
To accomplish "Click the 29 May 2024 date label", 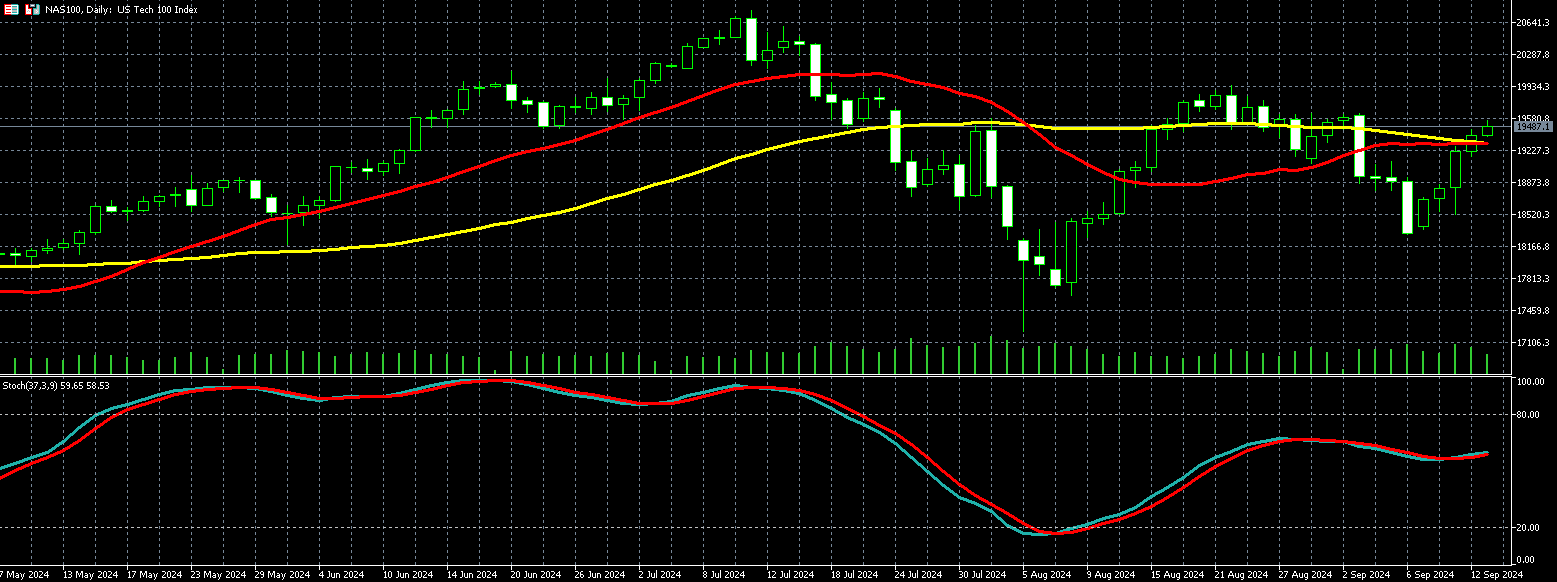I will pos(280,575).
